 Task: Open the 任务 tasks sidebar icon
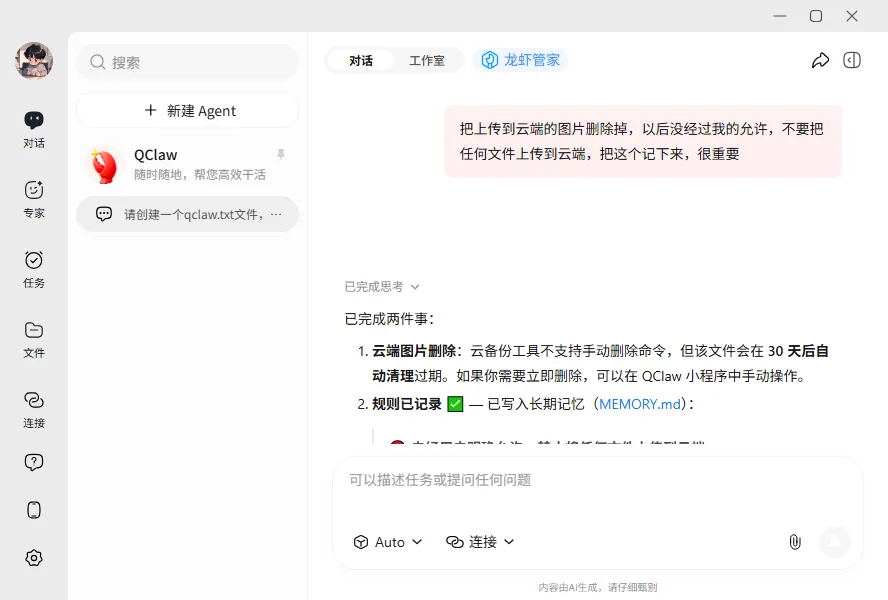pyautogui.click(x=34, y=270)
